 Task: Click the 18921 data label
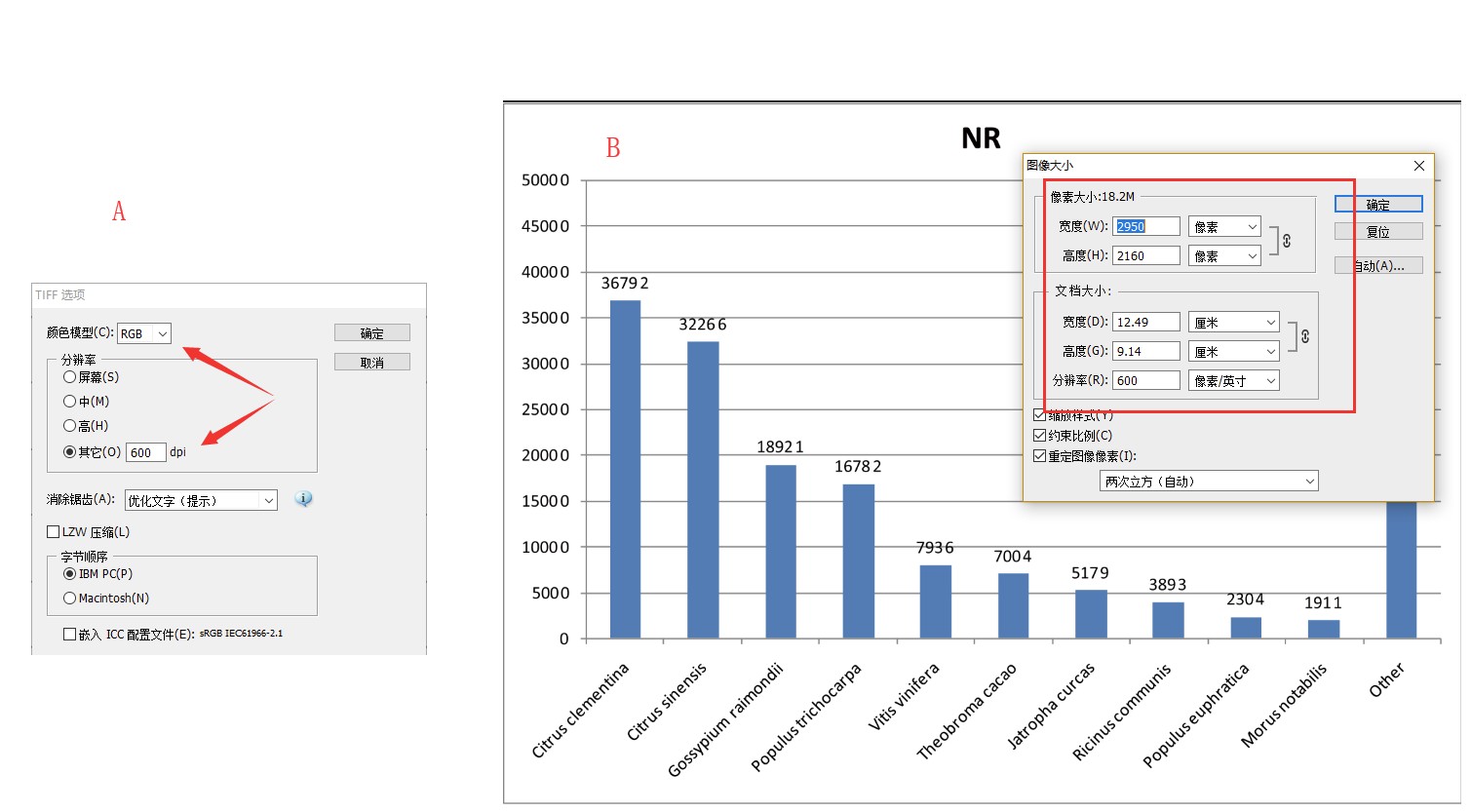click(781, 447)
